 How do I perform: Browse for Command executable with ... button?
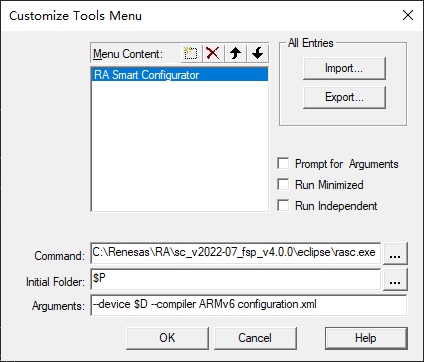[395, 254]
